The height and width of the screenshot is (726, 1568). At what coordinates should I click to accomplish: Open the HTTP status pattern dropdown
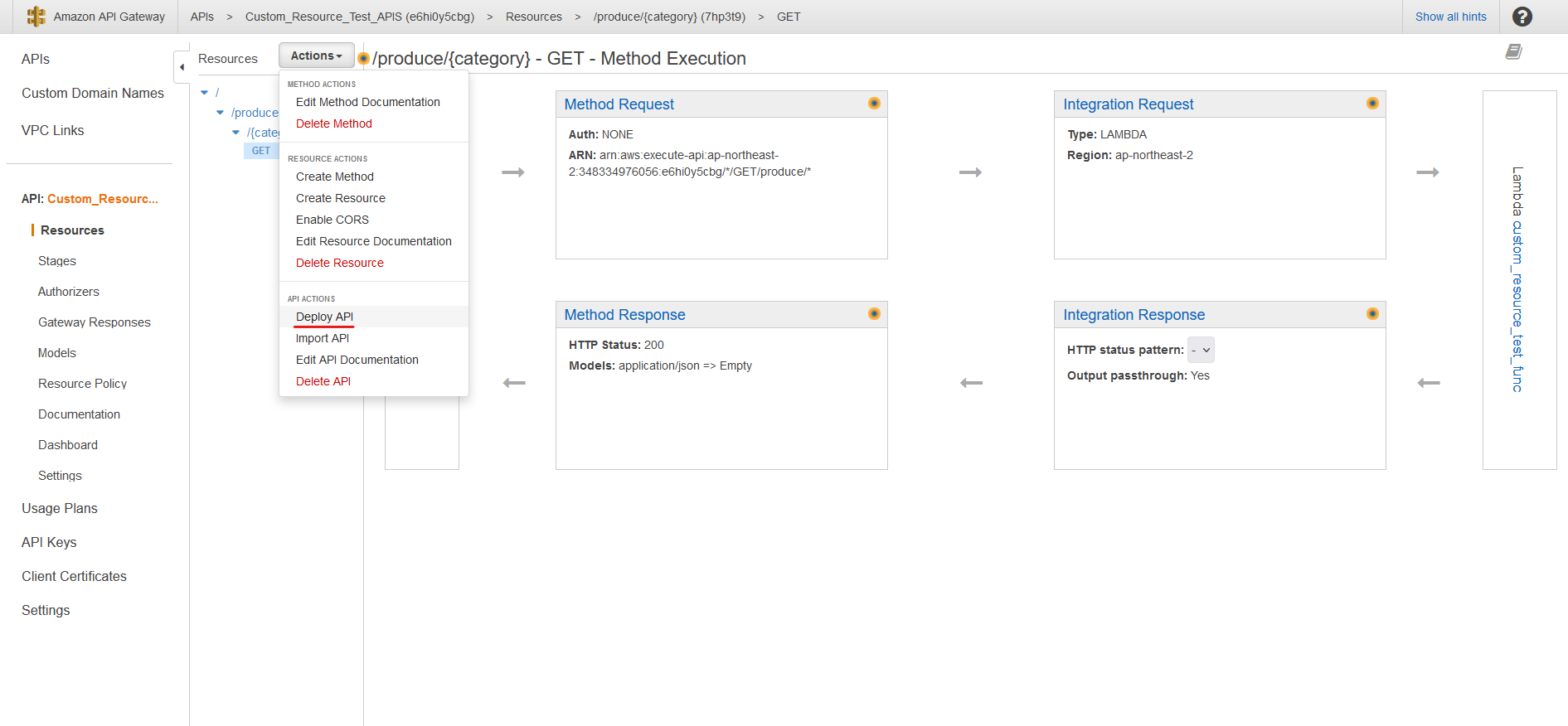click(x=1201, y=350)
